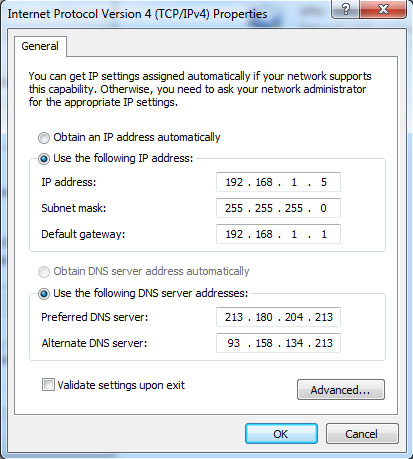Click the Cancel button

click(x=362, y=434)
